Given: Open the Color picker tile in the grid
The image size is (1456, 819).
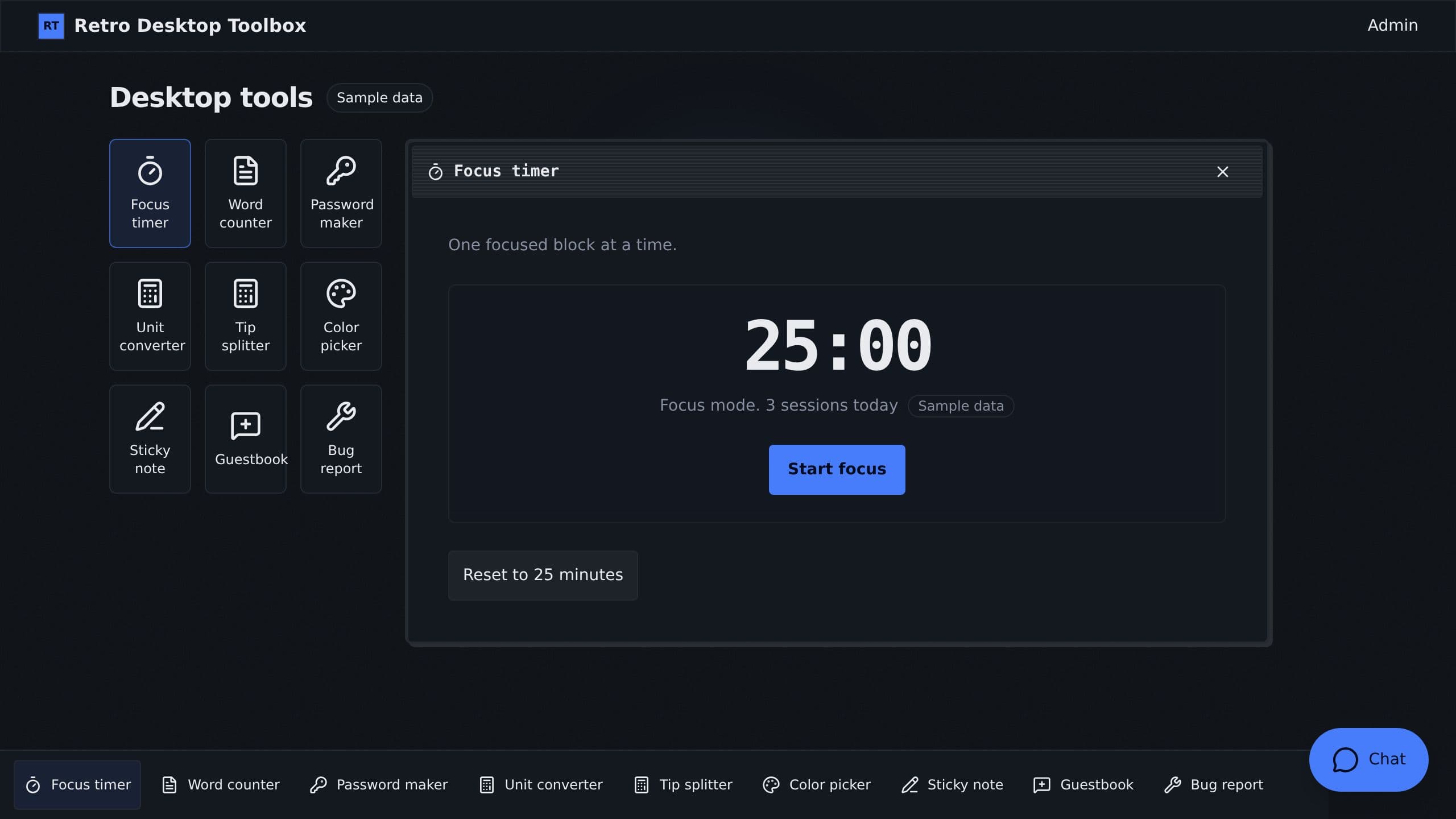Looking at the screenshot, I should pos(341,316).
